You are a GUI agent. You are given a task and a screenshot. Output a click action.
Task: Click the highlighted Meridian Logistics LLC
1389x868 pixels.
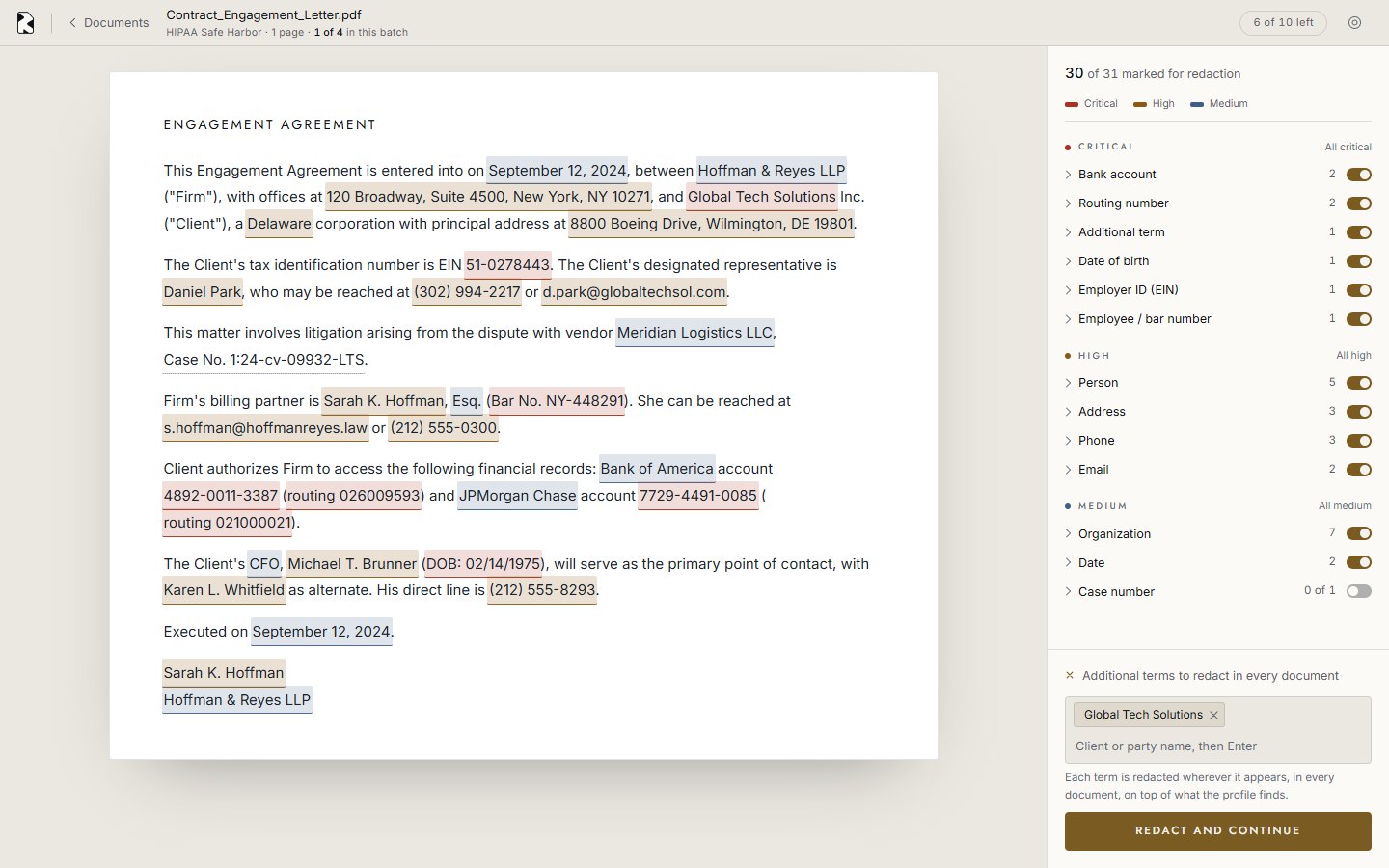[694, 333]
